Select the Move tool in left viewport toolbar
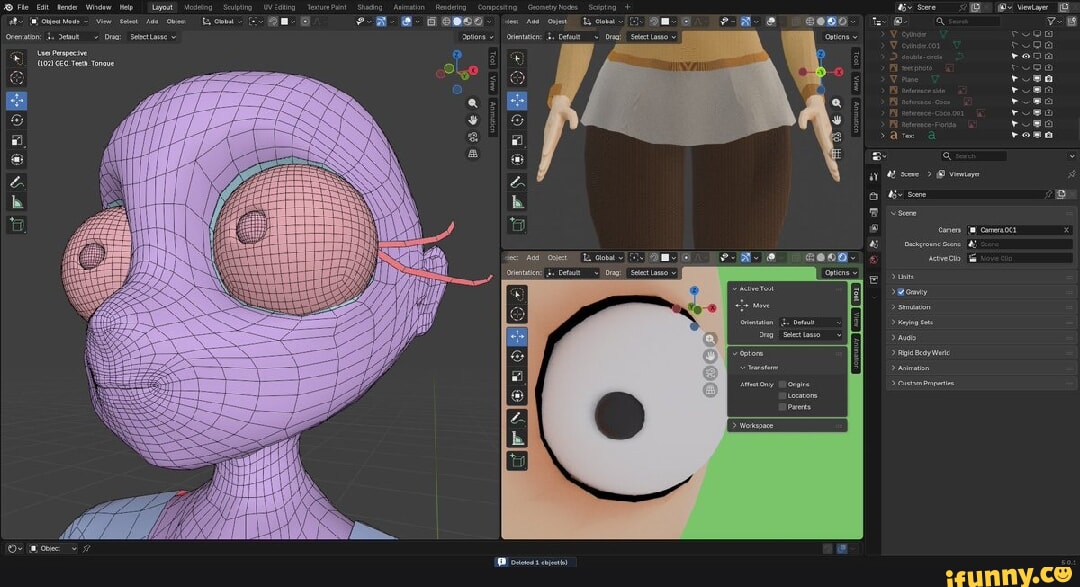The height and width of the screenshot is (587, 1080). coord(17,100)
